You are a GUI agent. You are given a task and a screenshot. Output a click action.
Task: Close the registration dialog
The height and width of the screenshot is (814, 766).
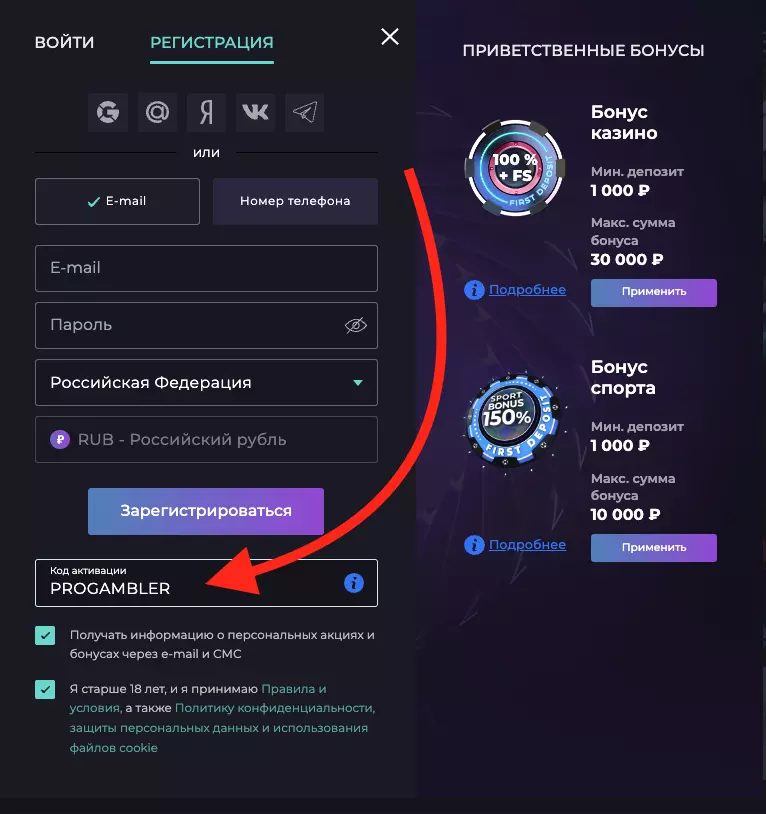pos(390,37)
